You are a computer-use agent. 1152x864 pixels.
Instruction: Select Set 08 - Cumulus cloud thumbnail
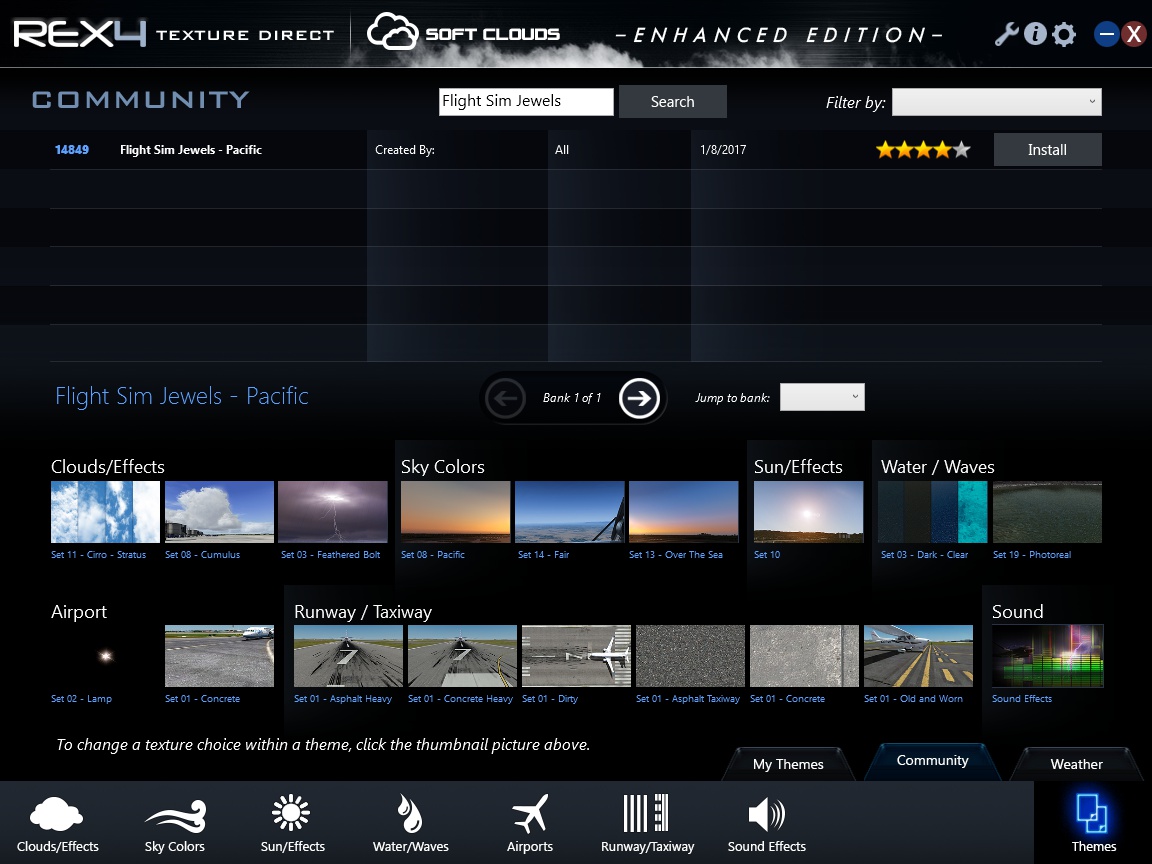coord(219,512)
